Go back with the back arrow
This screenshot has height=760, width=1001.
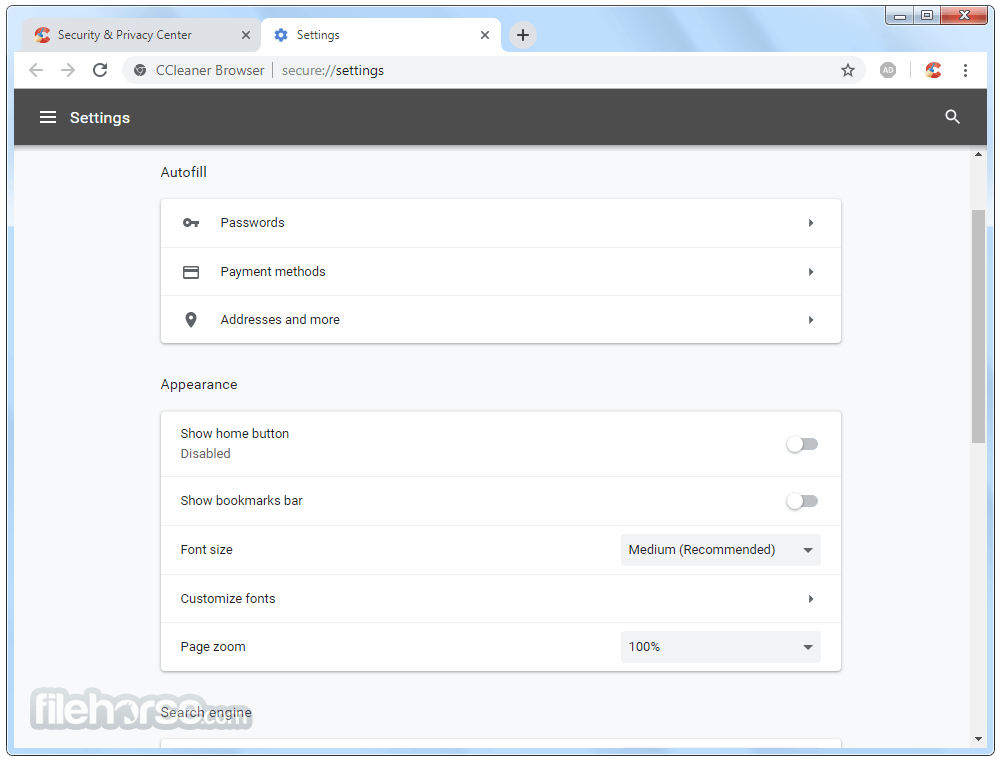[36, 70]
